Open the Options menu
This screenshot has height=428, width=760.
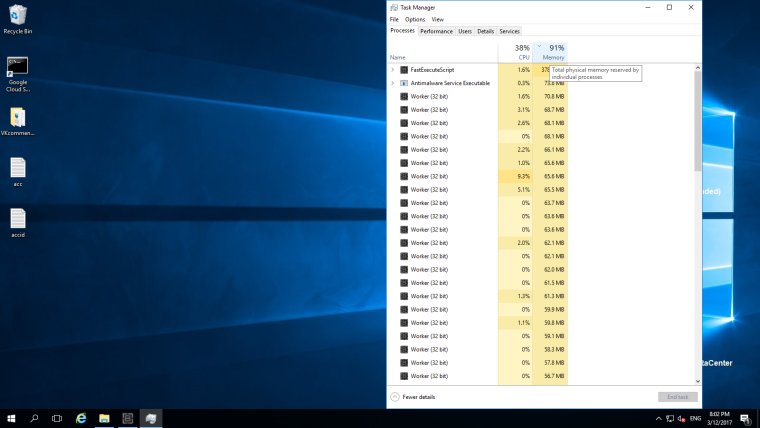(415, 19)
